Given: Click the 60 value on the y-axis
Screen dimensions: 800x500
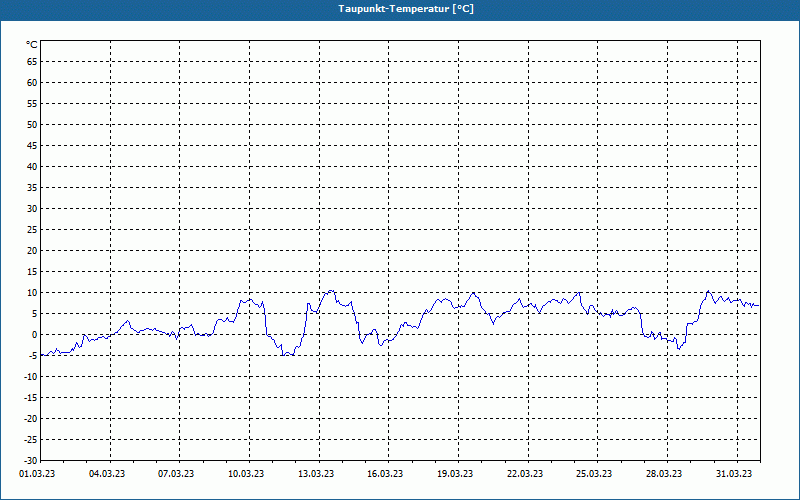Looking at the screenshot, I should pyautogui.click(x=32, y=83).
